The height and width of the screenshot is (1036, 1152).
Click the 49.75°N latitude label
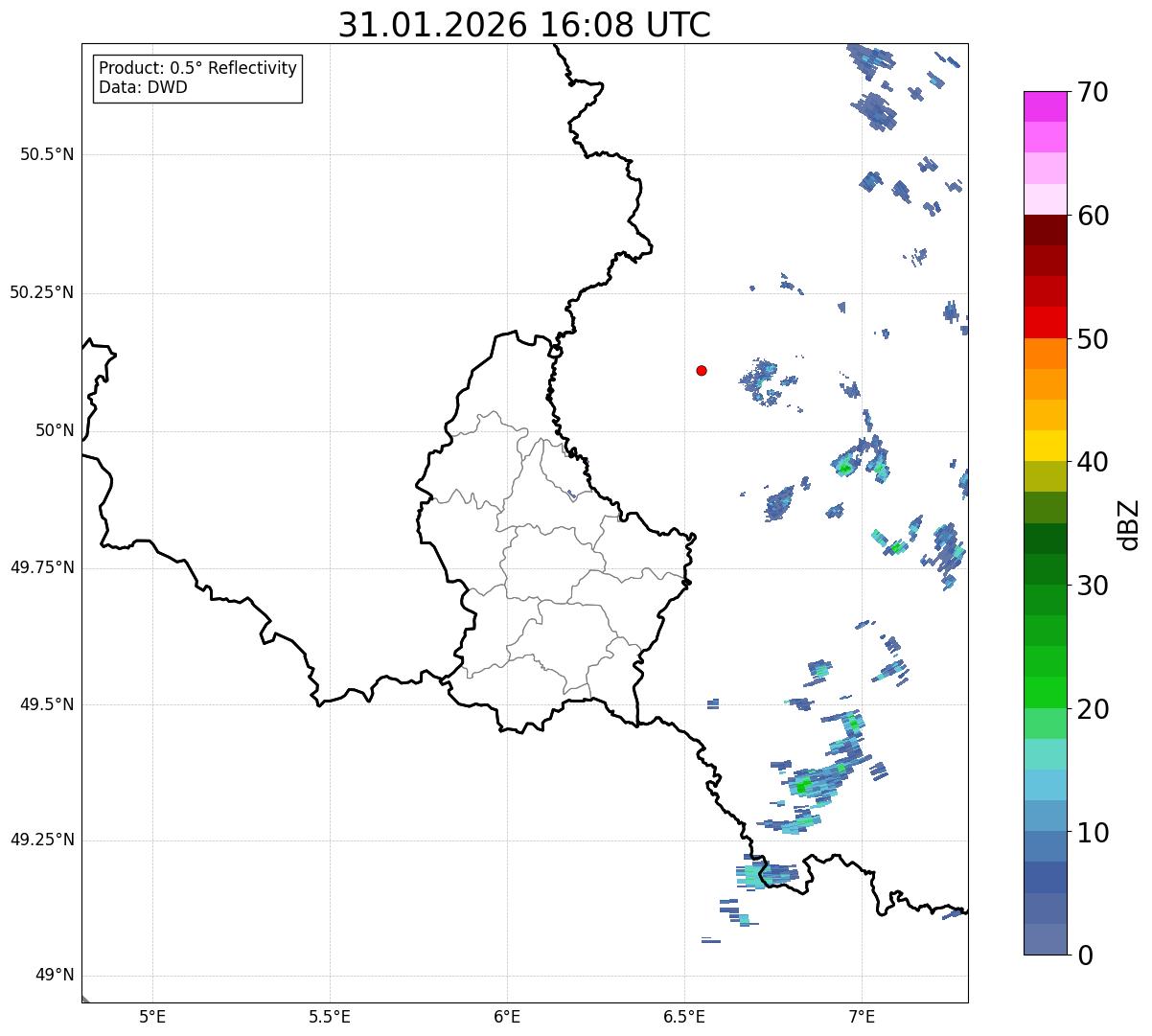tap(42, 567)
